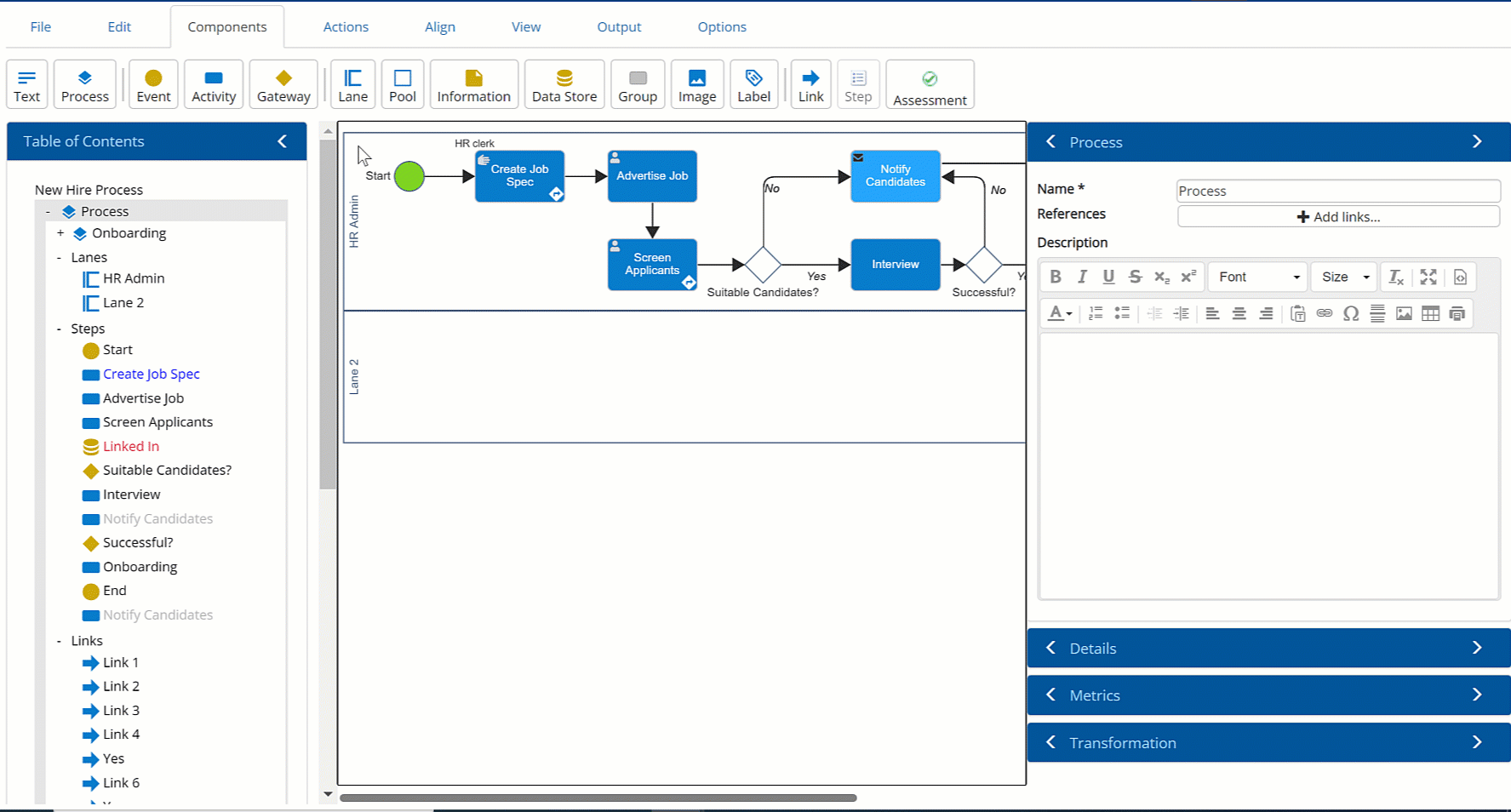Image resolution: width=1511 pixels, height=812 pixels.
Task: Collapse the Table of Contents panel
Action: click(282, 141)
